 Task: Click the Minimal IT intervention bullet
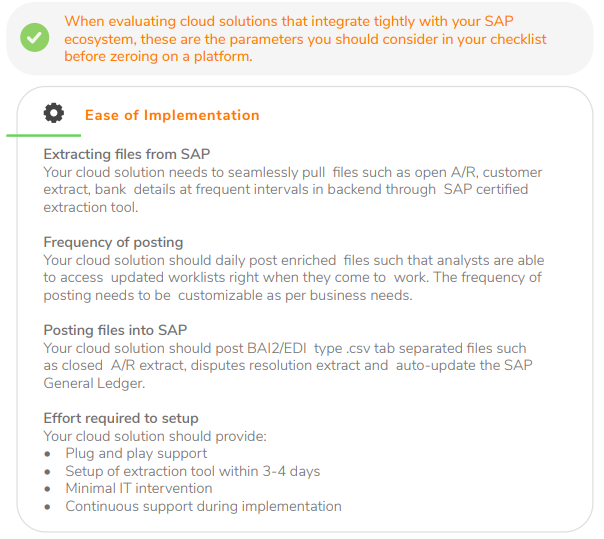[x=139, y=488]
